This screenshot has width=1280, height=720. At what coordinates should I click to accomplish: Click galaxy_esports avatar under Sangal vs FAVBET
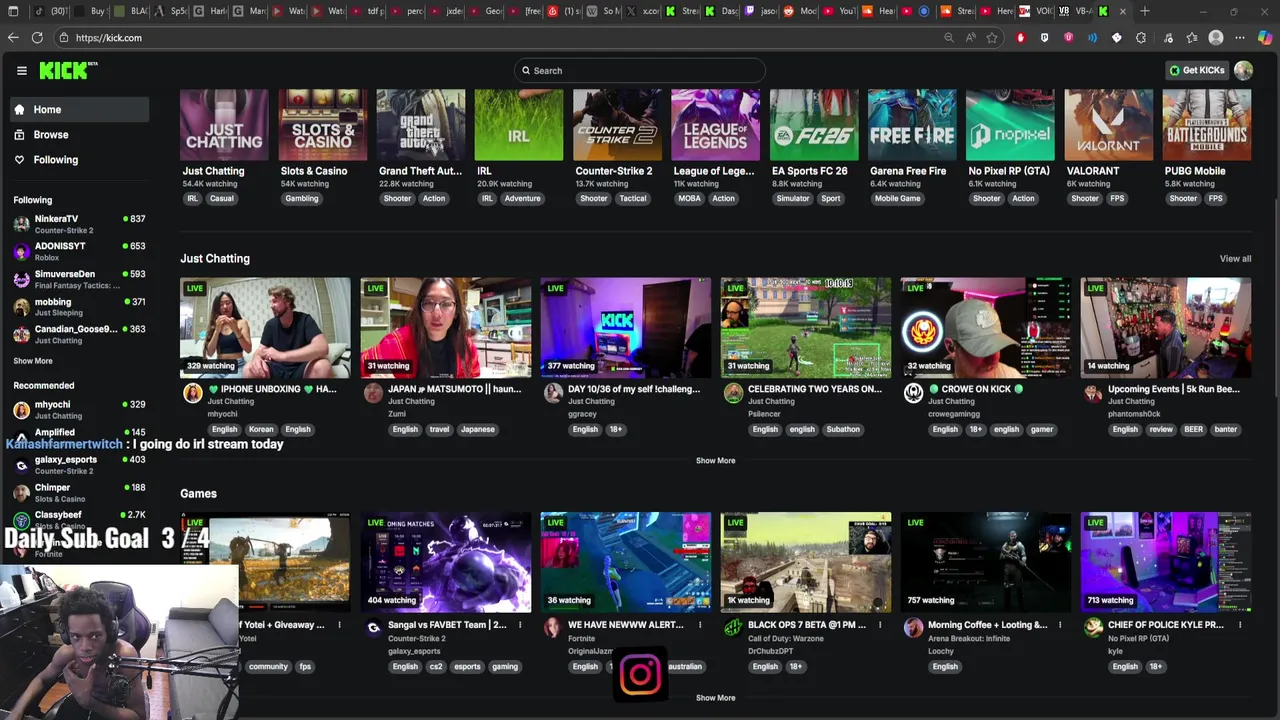[x=373, y=628]
